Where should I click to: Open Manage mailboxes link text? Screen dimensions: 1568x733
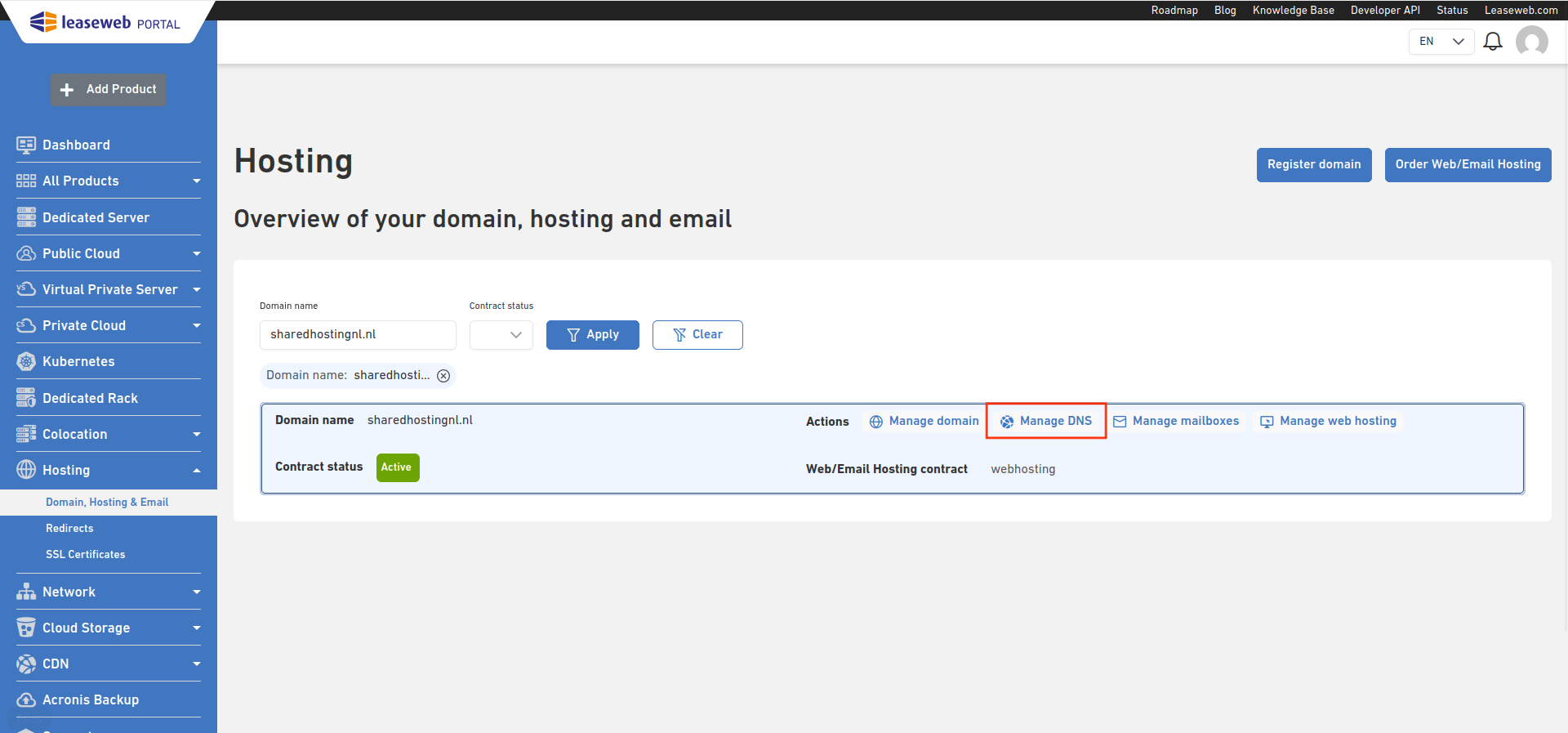pyautogui.click(x=1186, y=422)
